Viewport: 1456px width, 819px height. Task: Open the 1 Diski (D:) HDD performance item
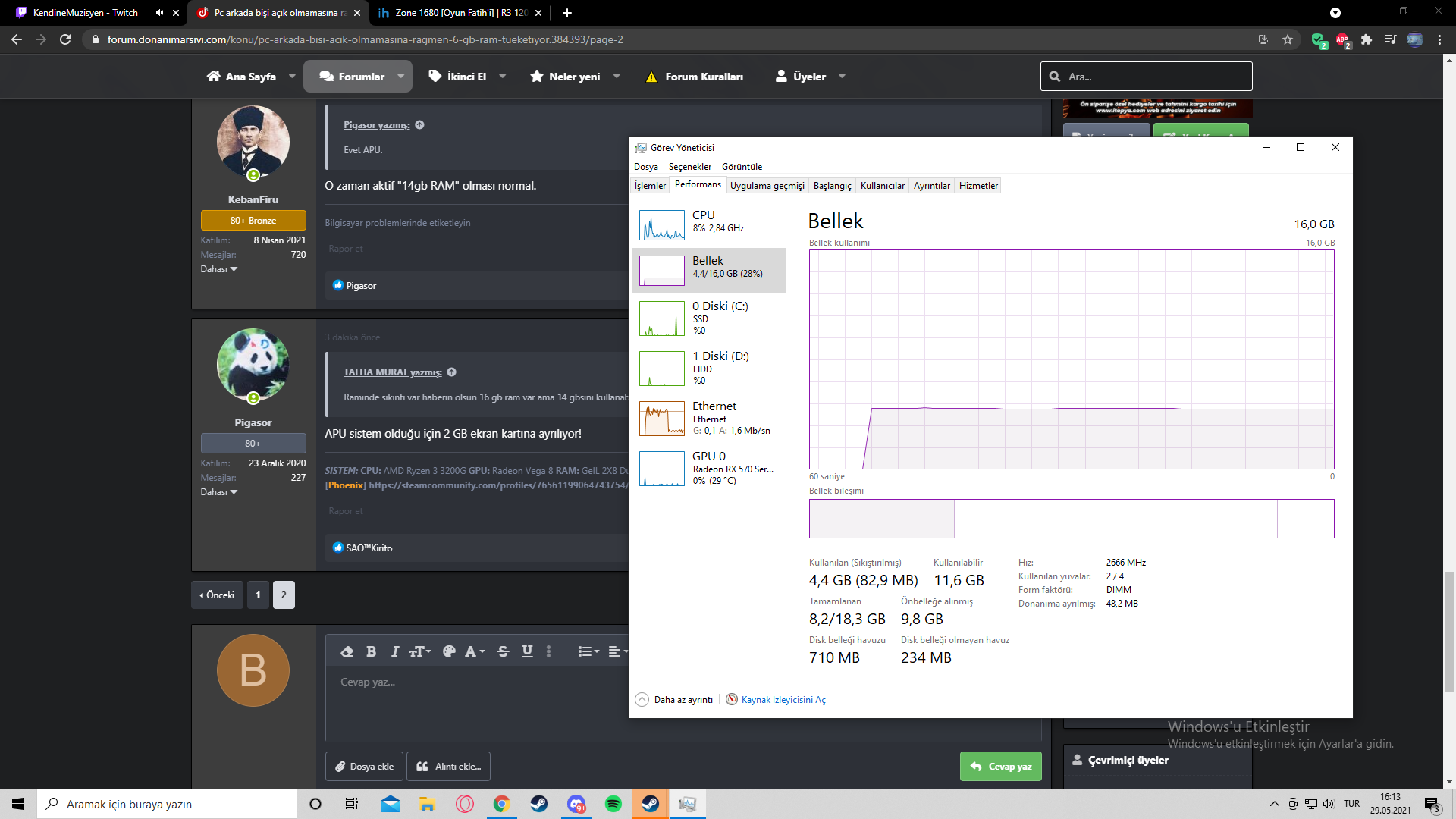click(708, 368)
